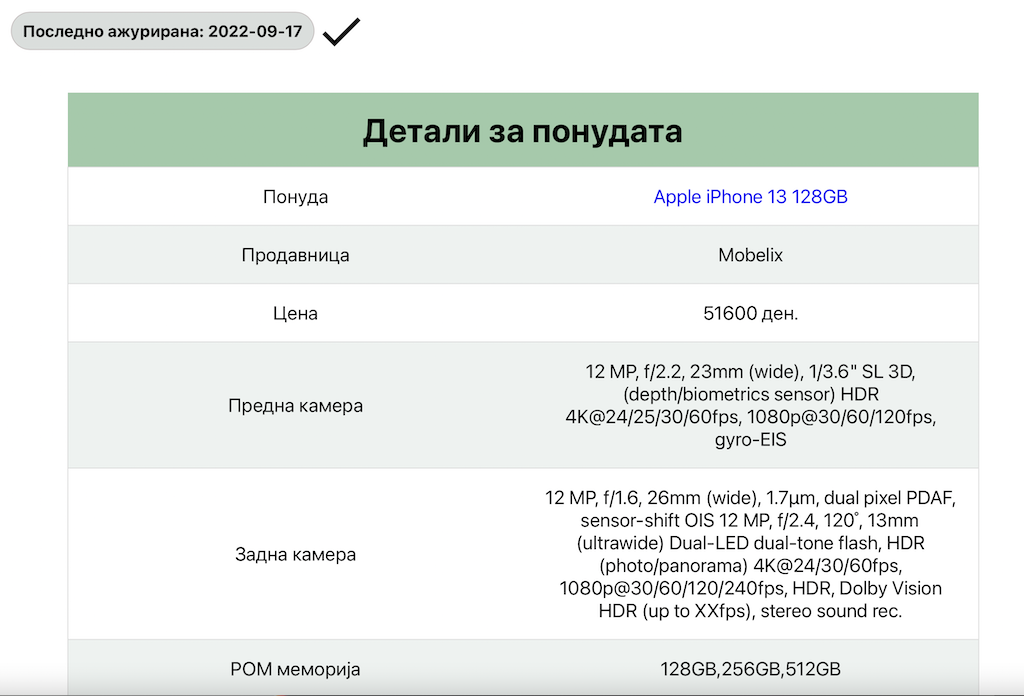Click the black checkmark icon
The image size is (1024, 696).
(341, 32)
